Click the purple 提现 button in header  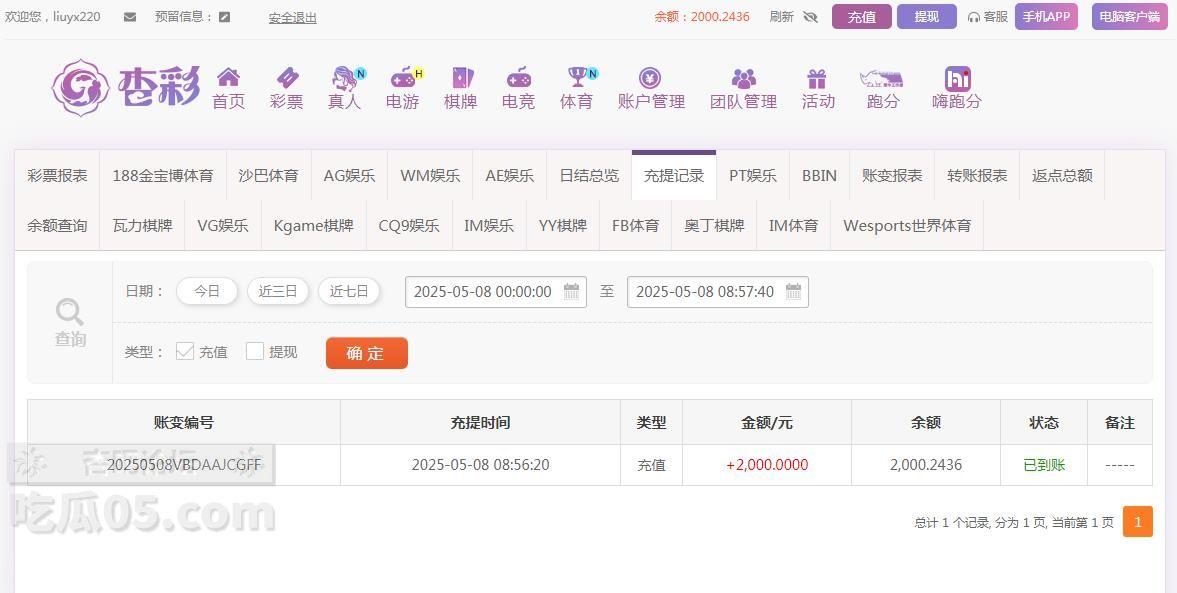point(926,17)
